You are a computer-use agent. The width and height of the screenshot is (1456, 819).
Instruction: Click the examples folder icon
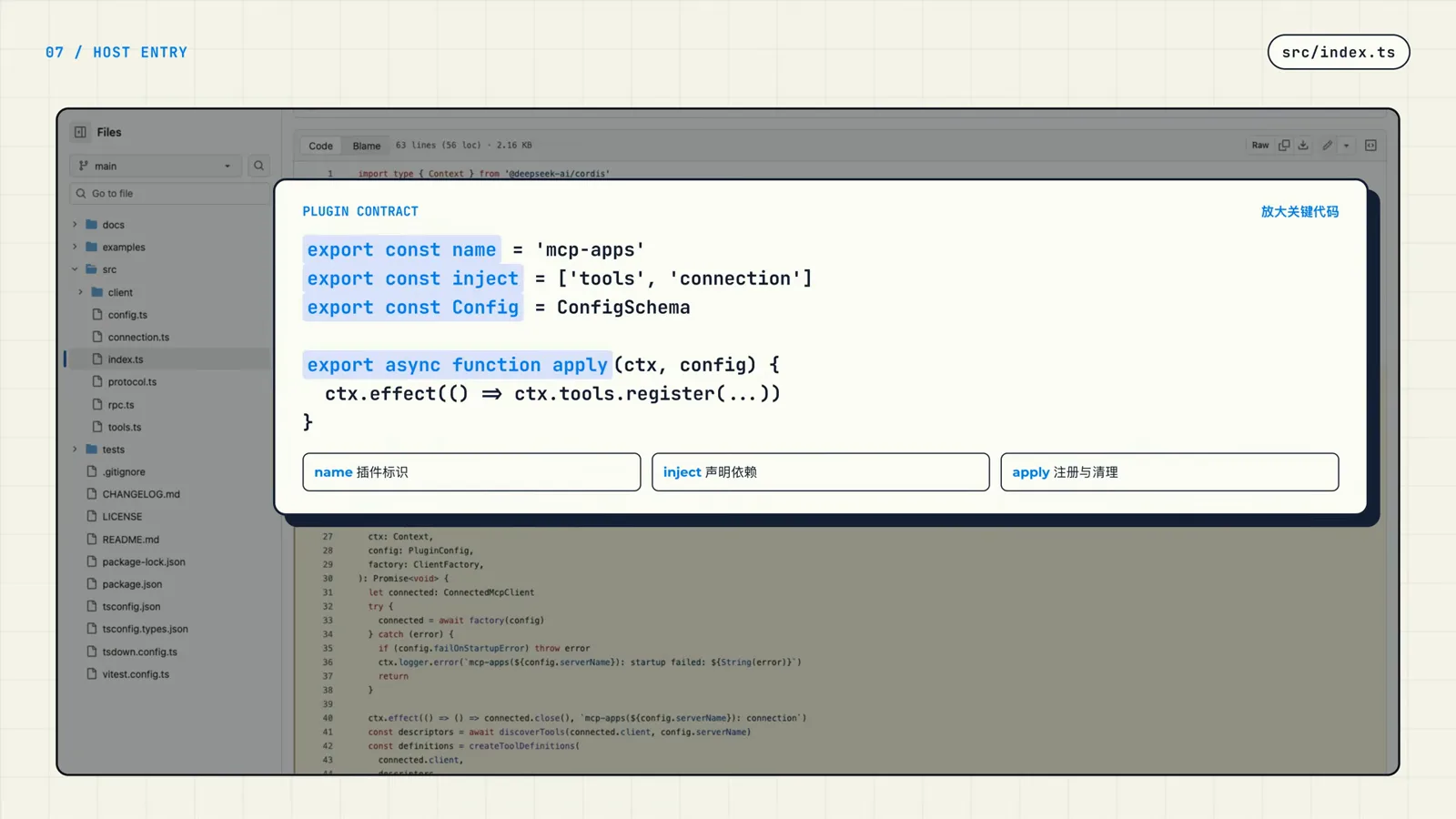91,247
